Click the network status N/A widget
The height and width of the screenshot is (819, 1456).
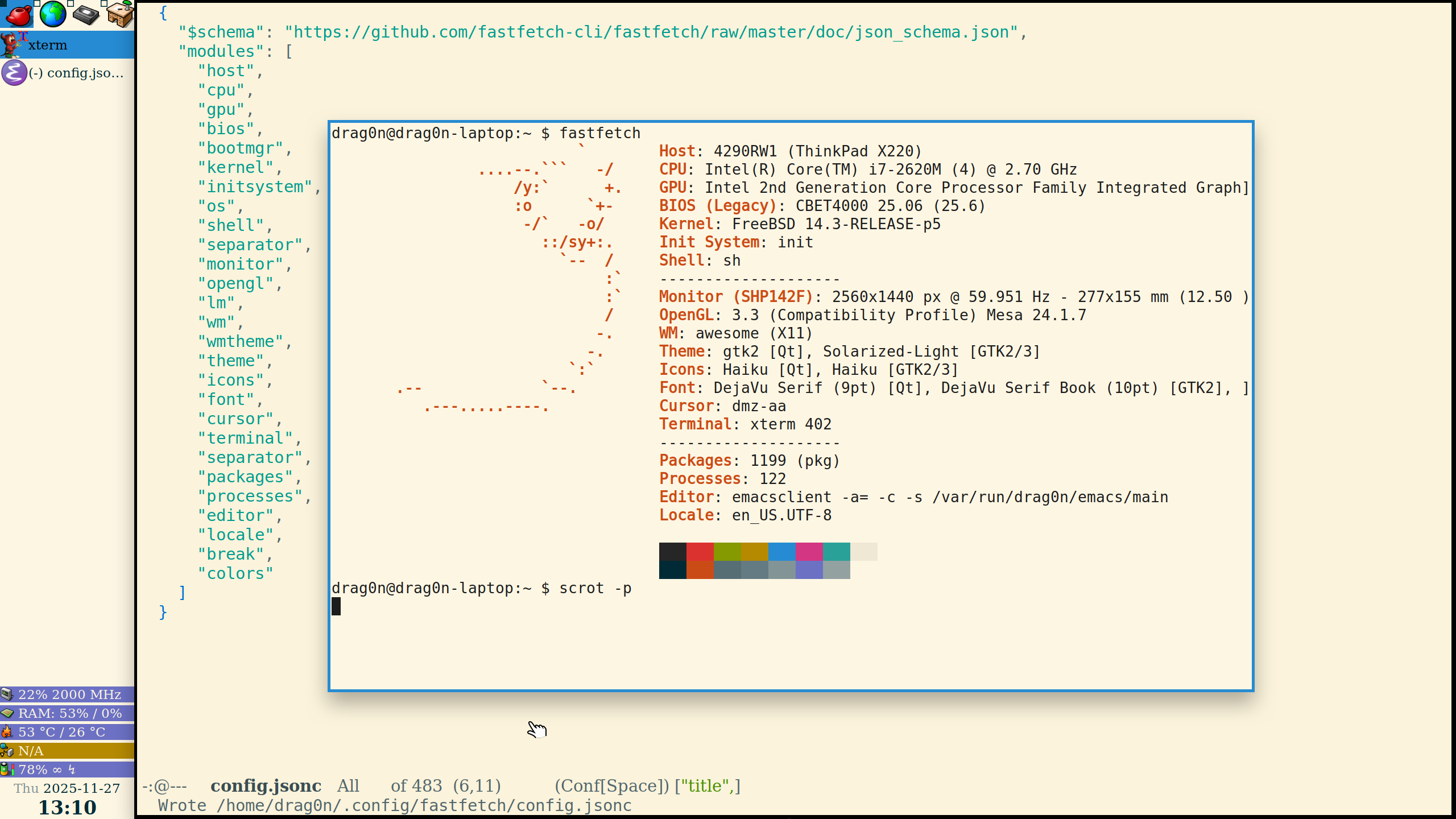click(x=31, y=751)
